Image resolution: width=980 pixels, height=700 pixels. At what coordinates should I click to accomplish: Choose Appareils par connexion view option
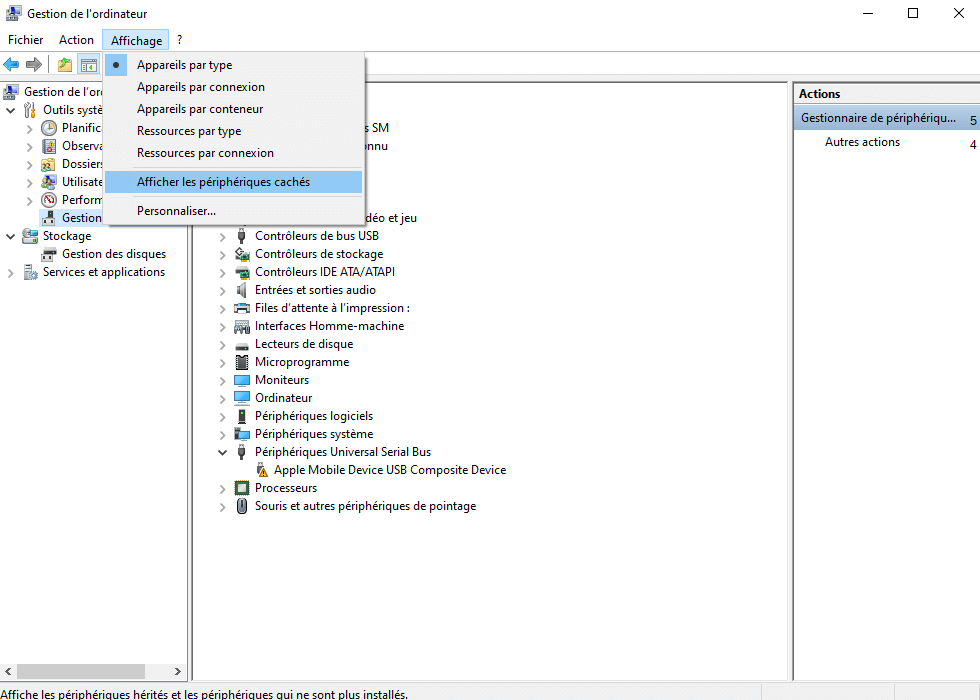click(200, 87)
